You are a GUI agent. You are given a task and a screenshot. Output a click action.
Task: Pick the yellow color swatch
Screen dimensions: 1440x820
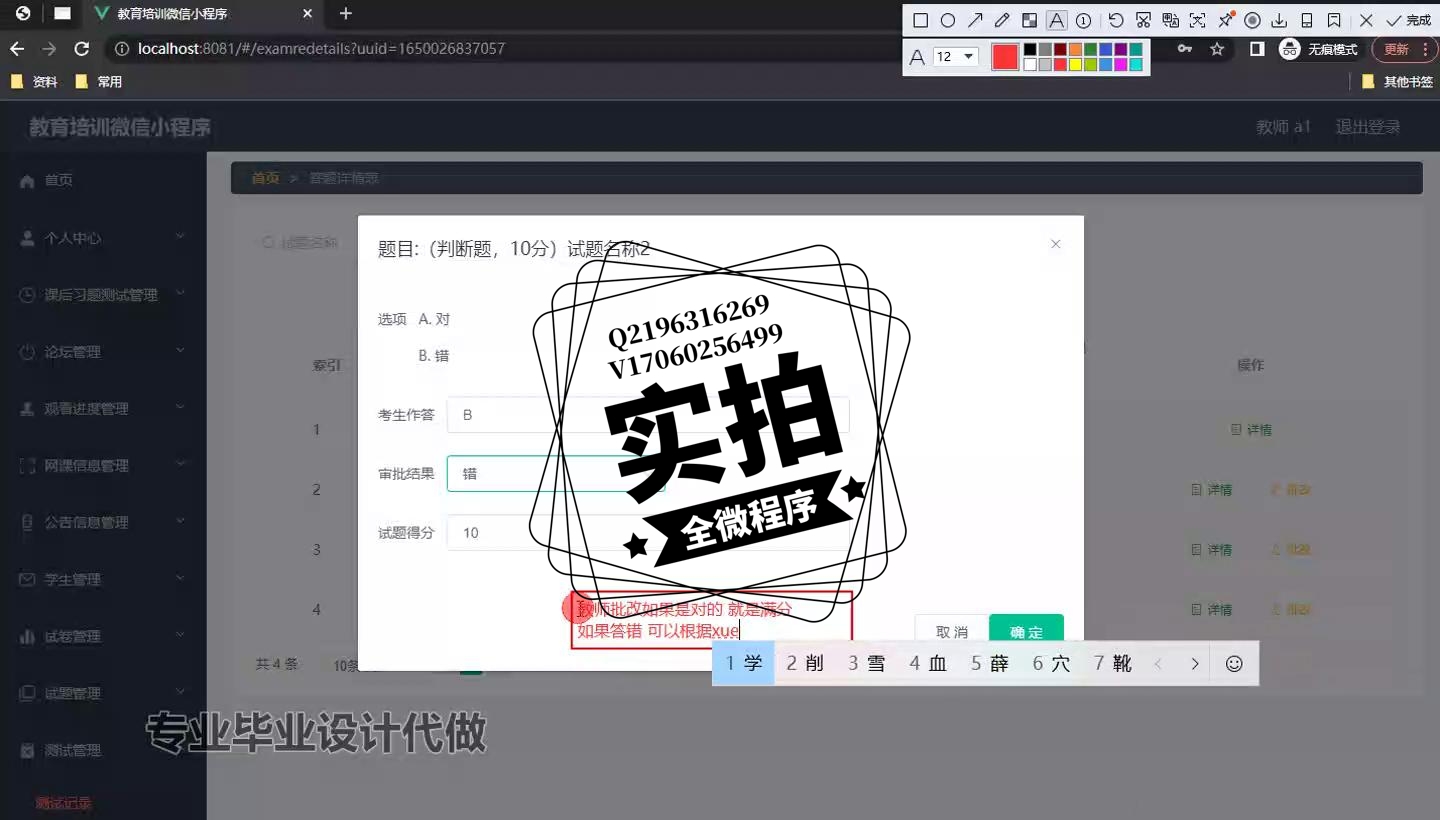[x=1076, y=65]
